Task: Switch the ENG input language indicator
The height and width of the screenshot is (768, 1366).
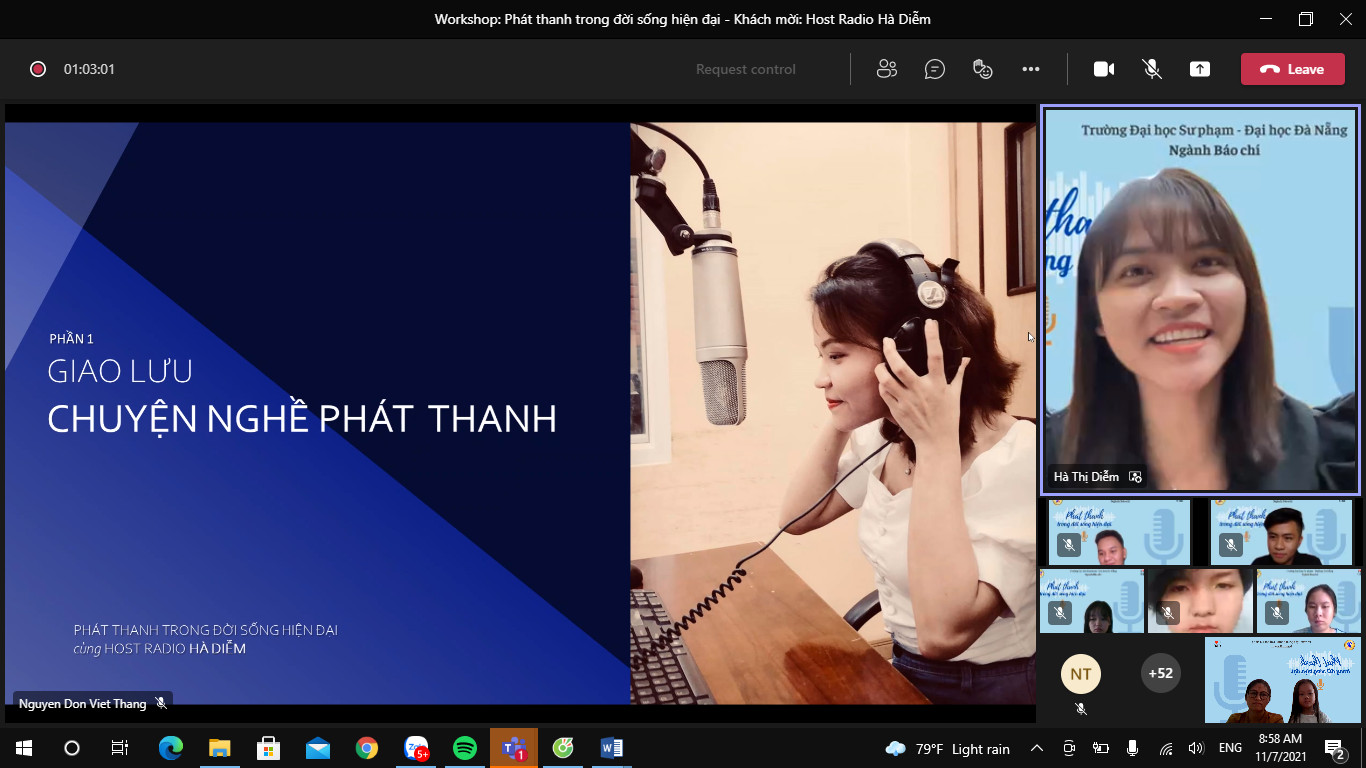Action: (1231, 748)
